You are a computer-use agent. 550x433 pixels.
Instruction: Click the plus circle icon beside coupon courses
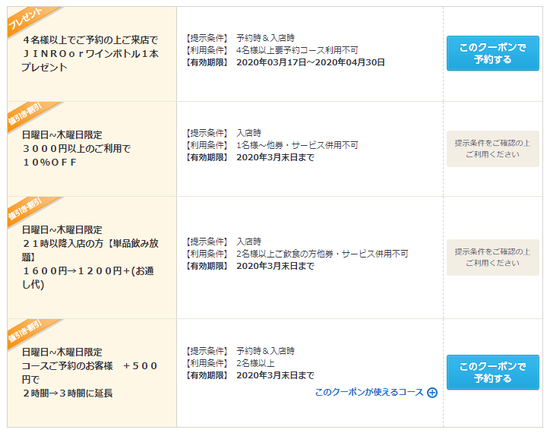point(432,393)
